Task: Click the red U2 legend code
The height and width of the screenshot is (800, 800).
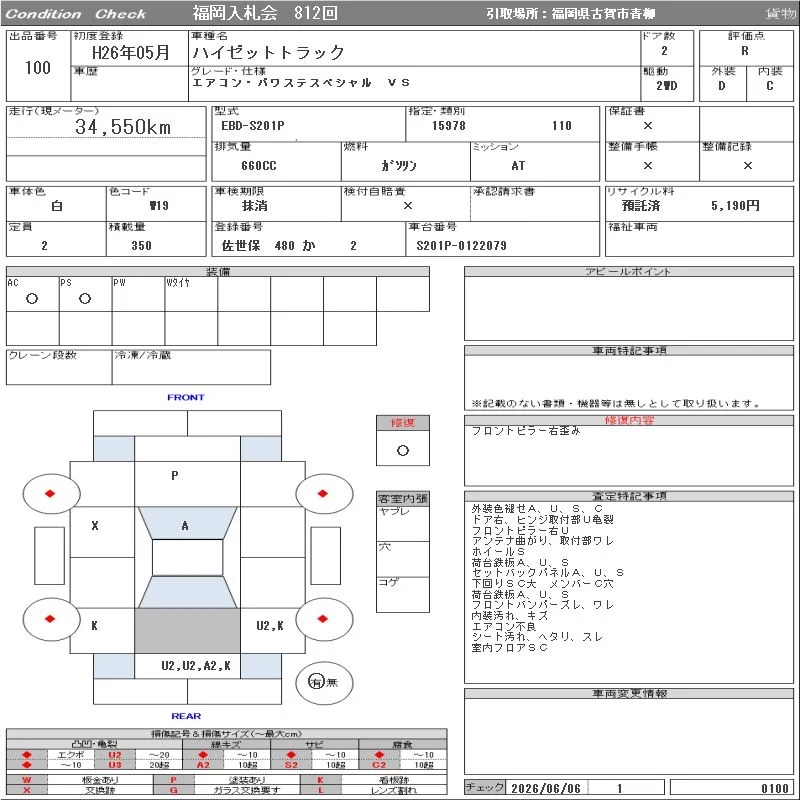Action: 115,755
